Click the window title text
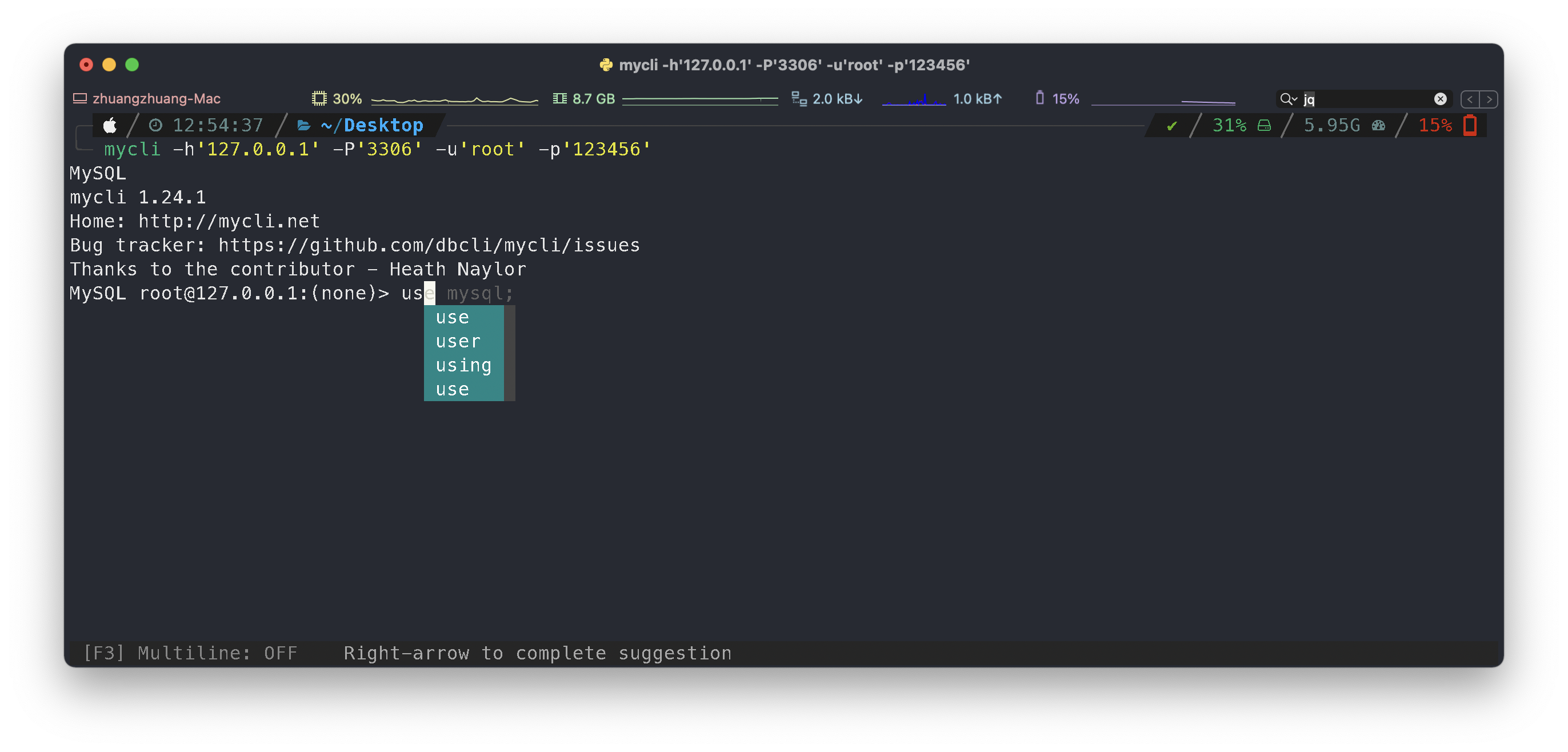 tap(794, 65)
